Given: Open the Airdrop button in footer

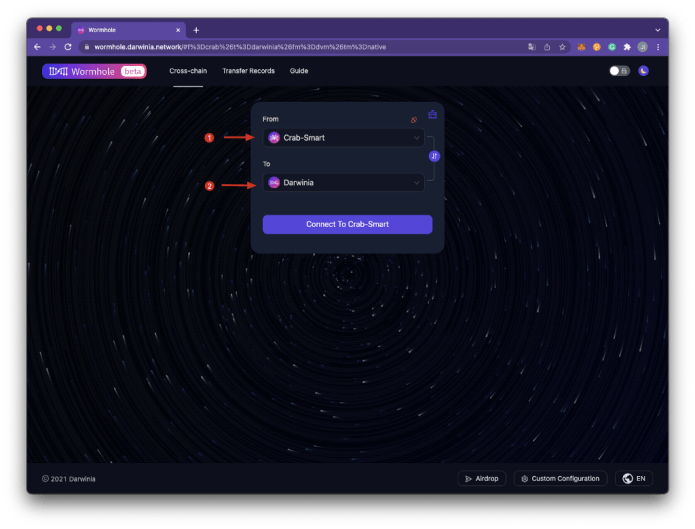Looking at the screenshot, I should point(482,478).
